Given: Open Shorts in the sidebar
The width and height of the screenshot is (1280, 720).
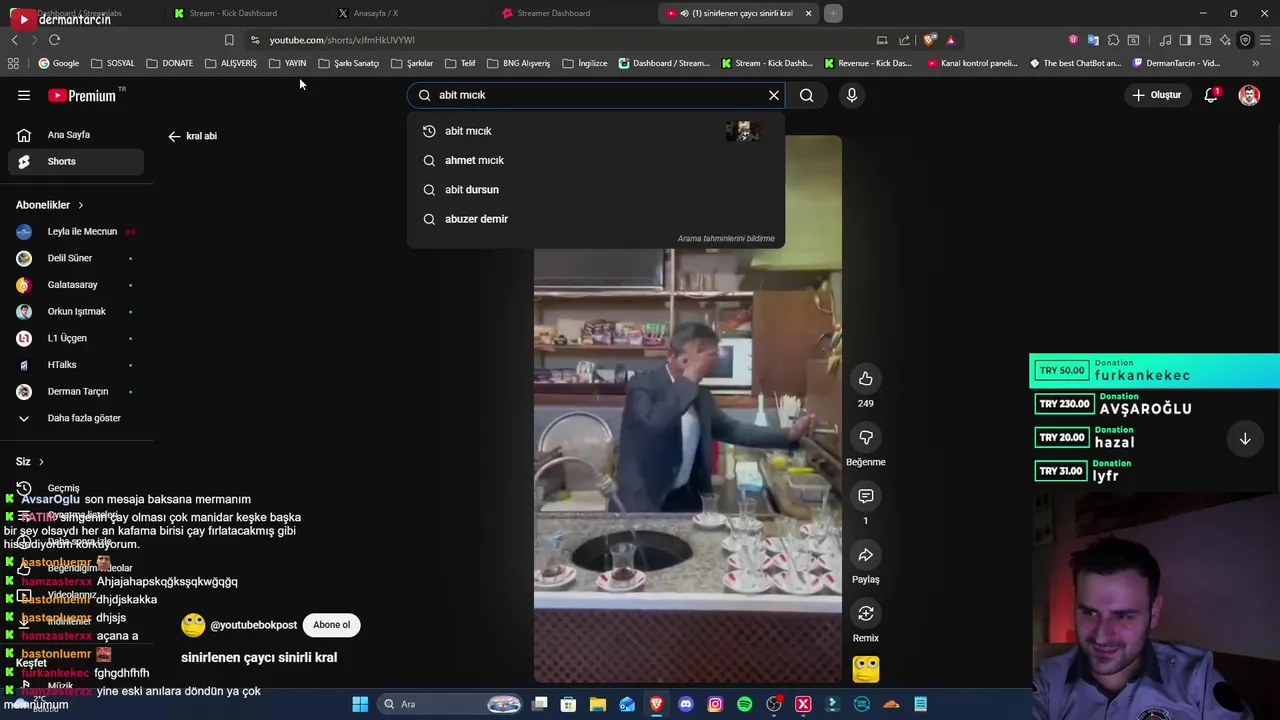Looking at the screenshot, I should (76, 161).
